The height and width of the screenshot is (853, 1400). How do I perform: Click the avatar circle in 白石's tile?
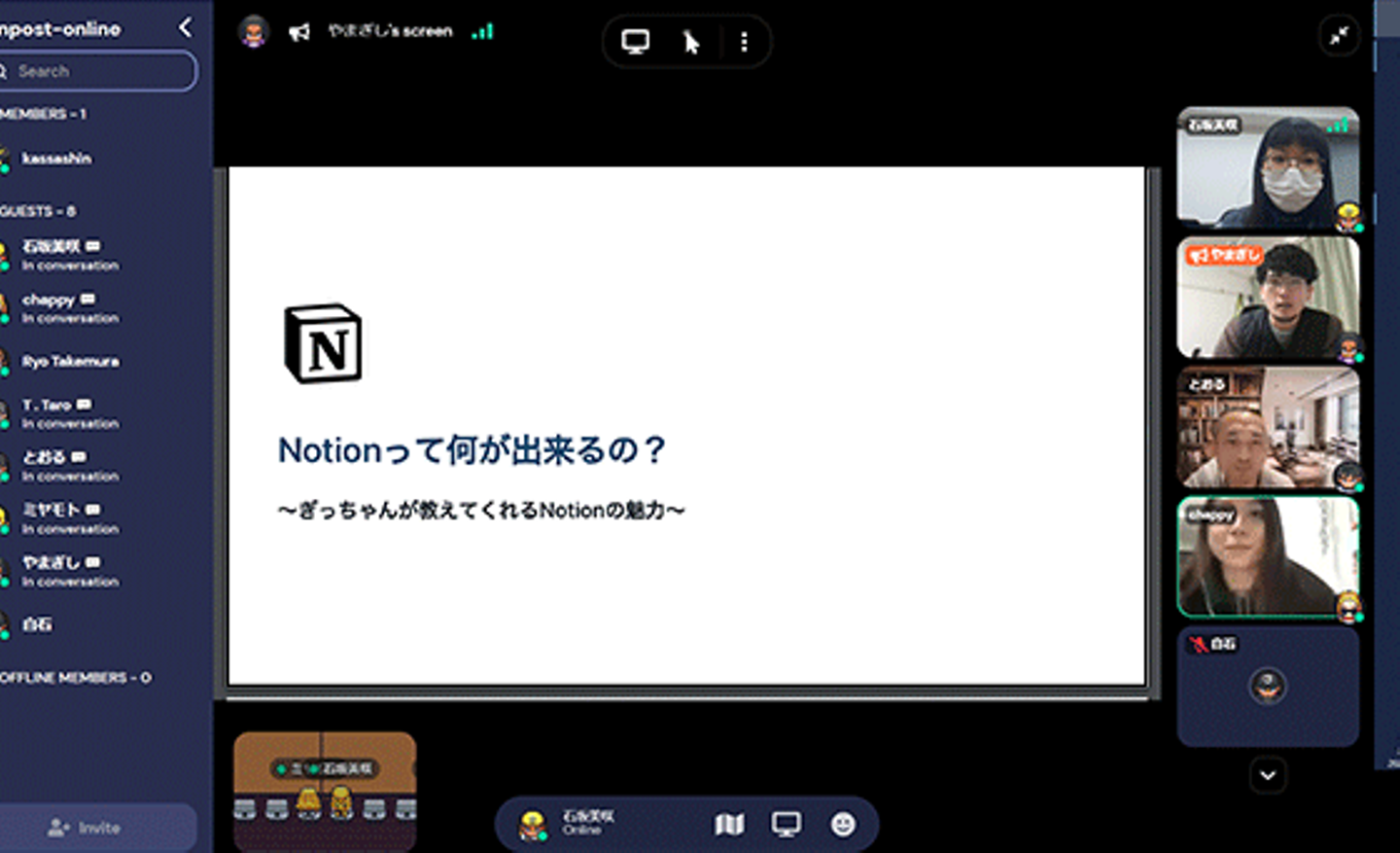click(1268, 687)
